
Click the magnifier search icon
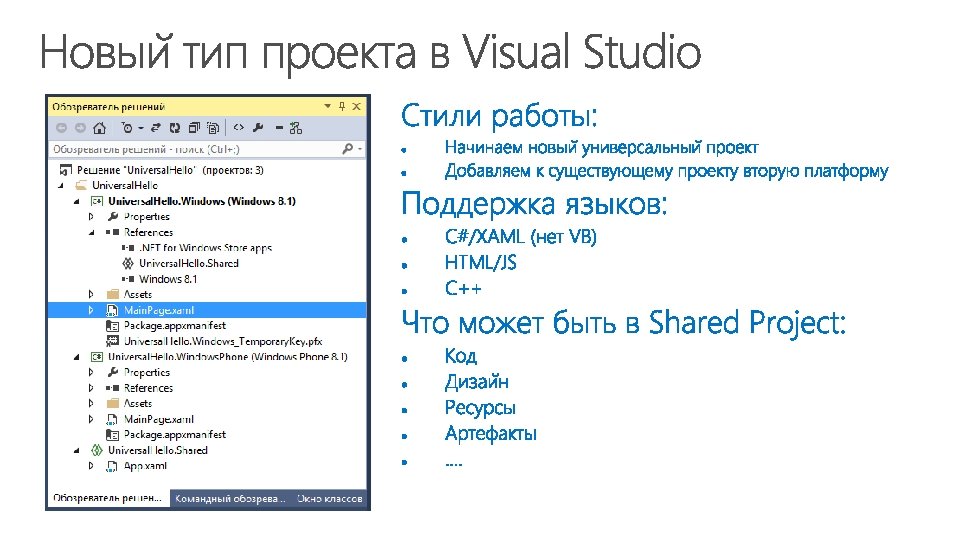(348, 149)
